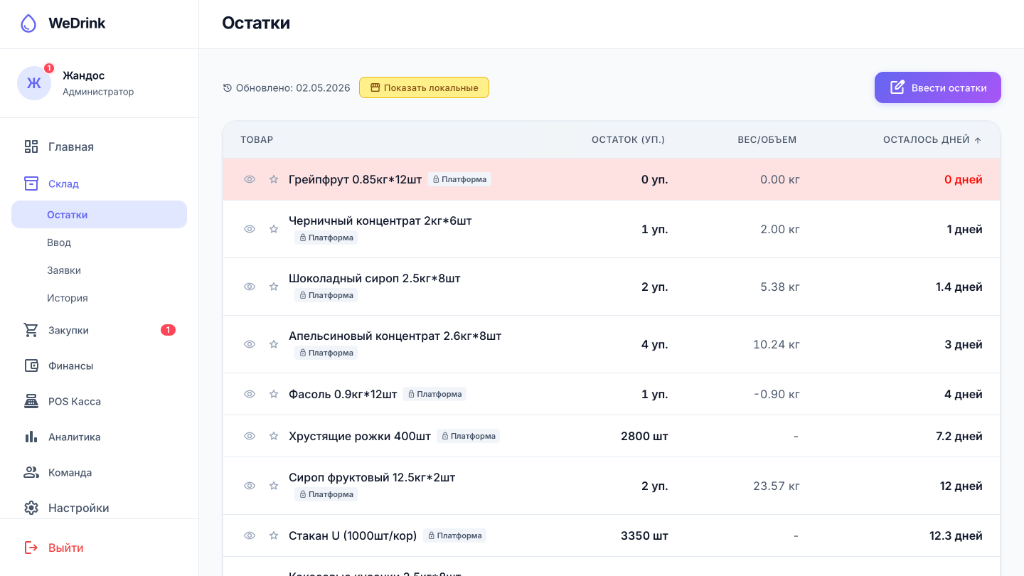The width and height of the screenshot is (1024, 576).
Task: Click the Финансы wallet icon
Action: point(31,366)
